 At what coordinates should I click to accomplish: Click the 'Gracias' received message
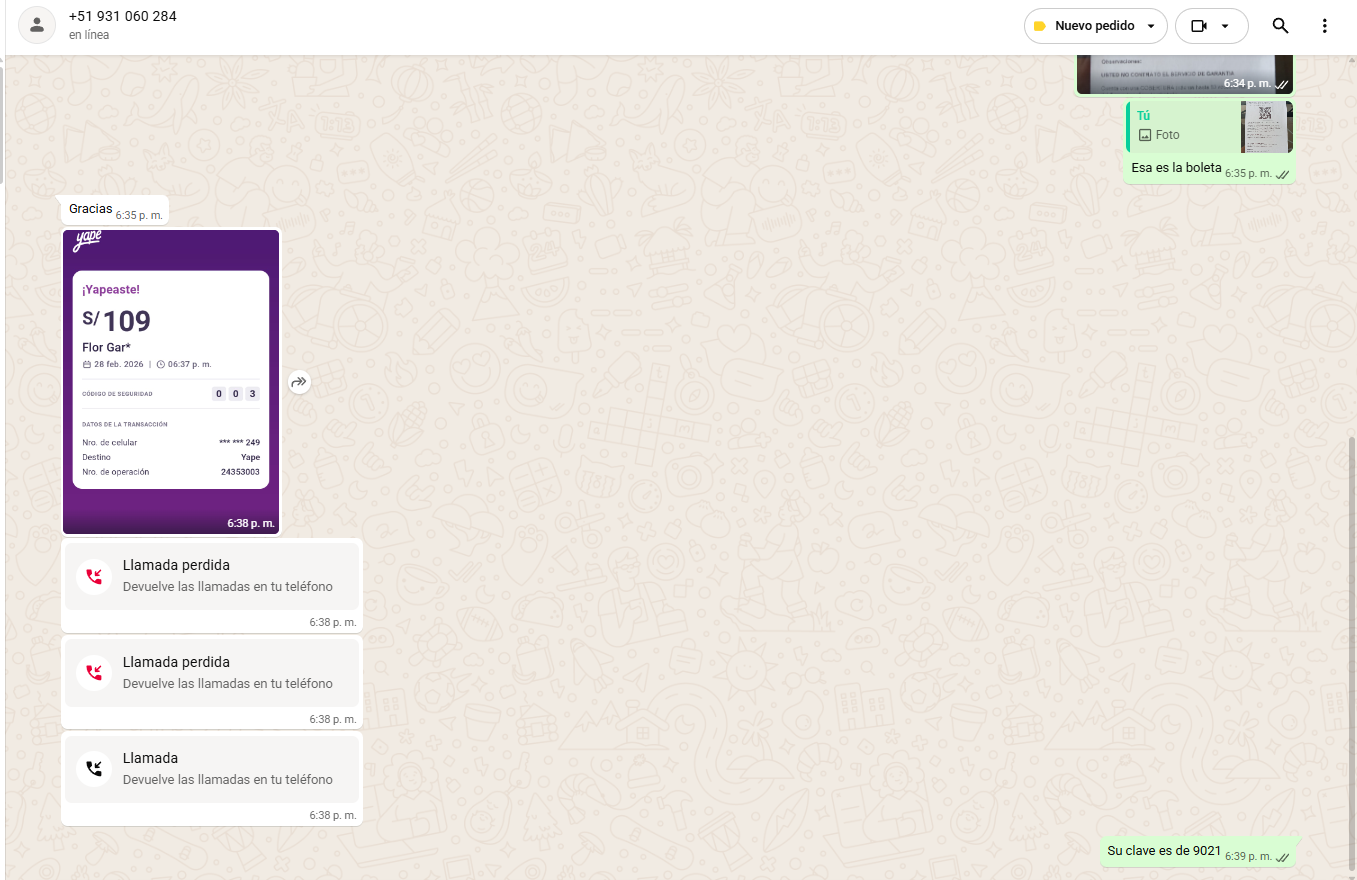(91, 209)
